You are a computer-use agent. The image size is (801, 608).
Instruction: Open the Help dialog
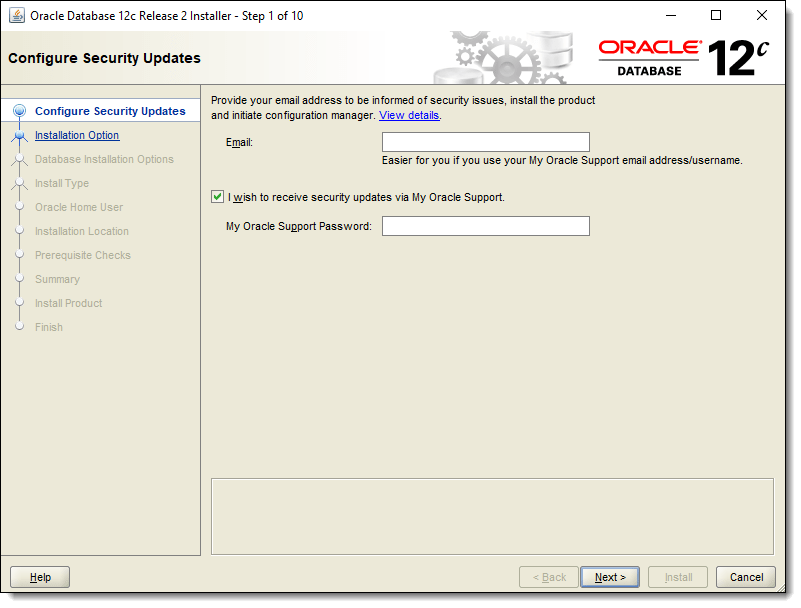pyautogui.click(x=39, y=577)
